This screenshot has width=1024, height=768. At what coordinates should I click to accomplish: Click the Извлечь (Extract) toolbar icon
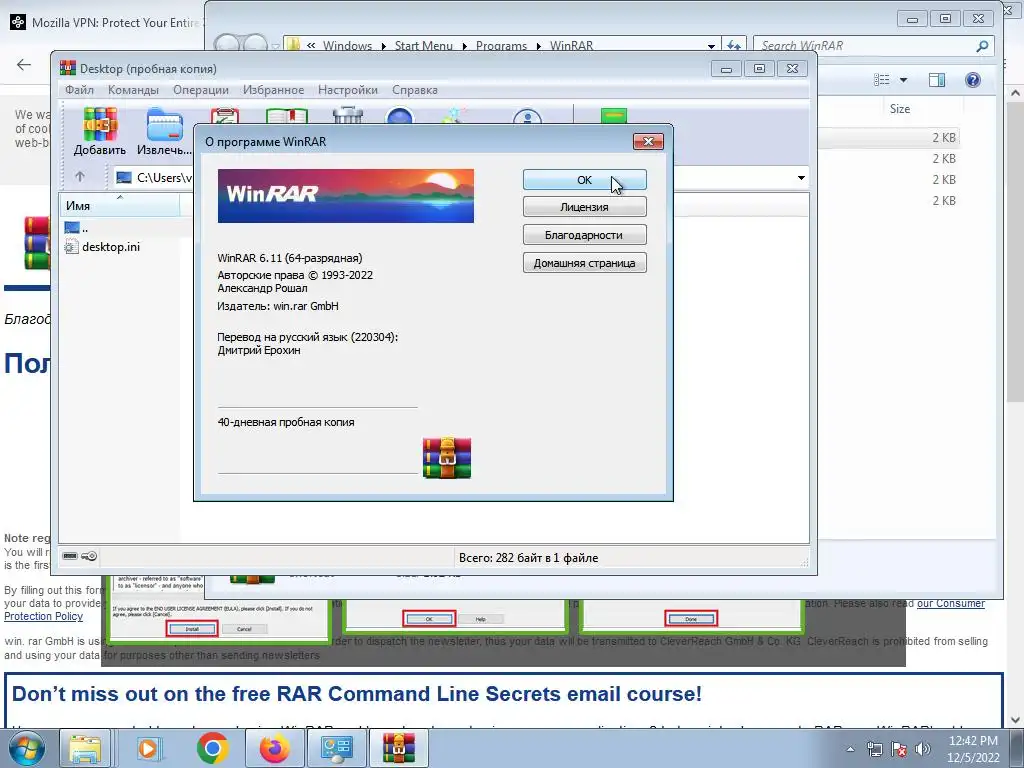(x=165, y=124)
